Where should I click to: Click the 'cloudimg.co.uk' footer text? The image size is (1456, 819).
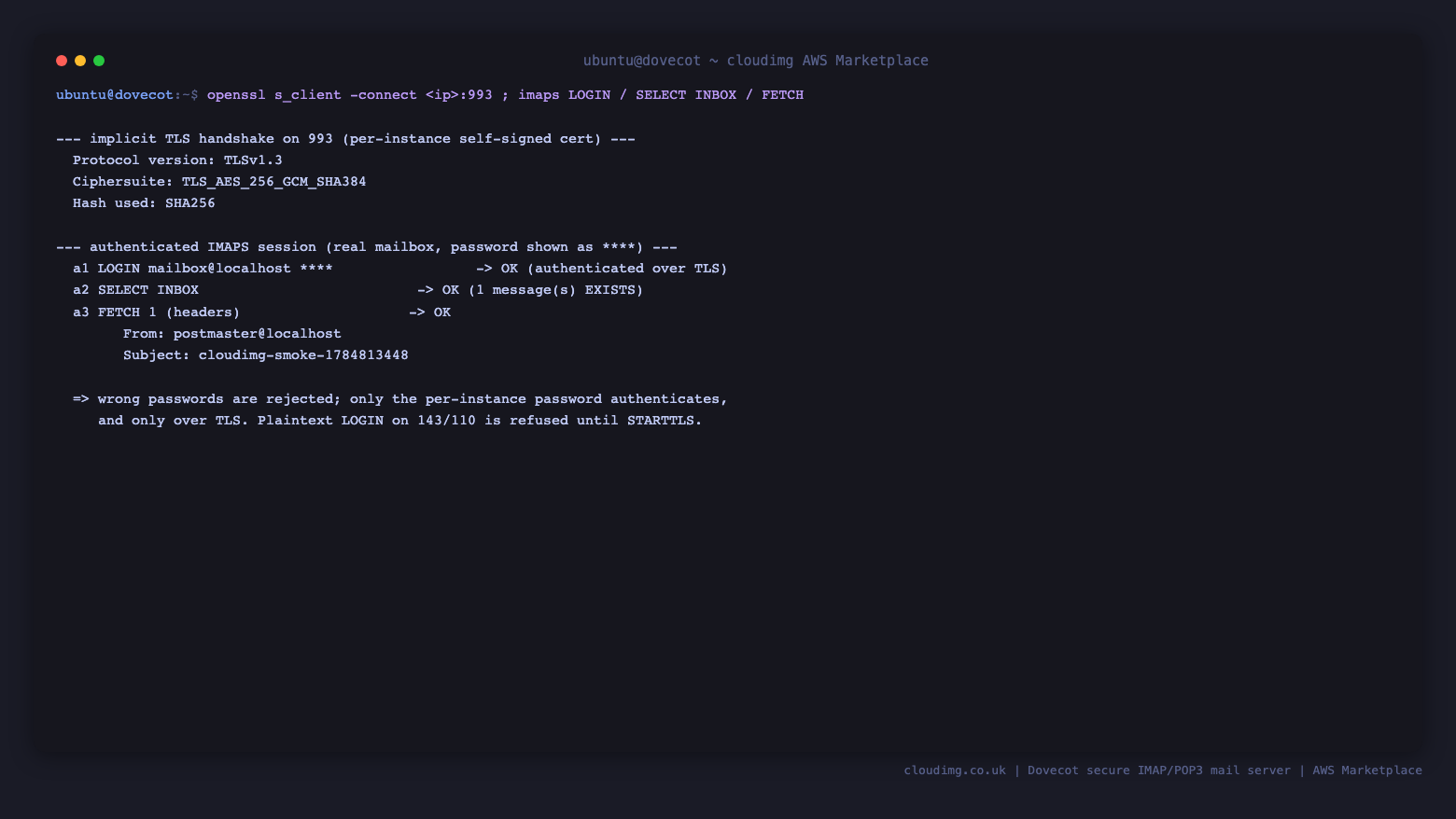click(955, 770)
